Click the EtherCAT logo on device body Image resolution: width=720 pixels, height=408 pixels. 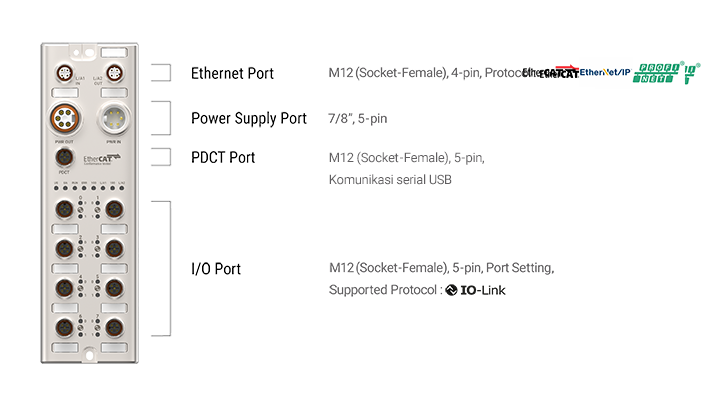(102, 159)
